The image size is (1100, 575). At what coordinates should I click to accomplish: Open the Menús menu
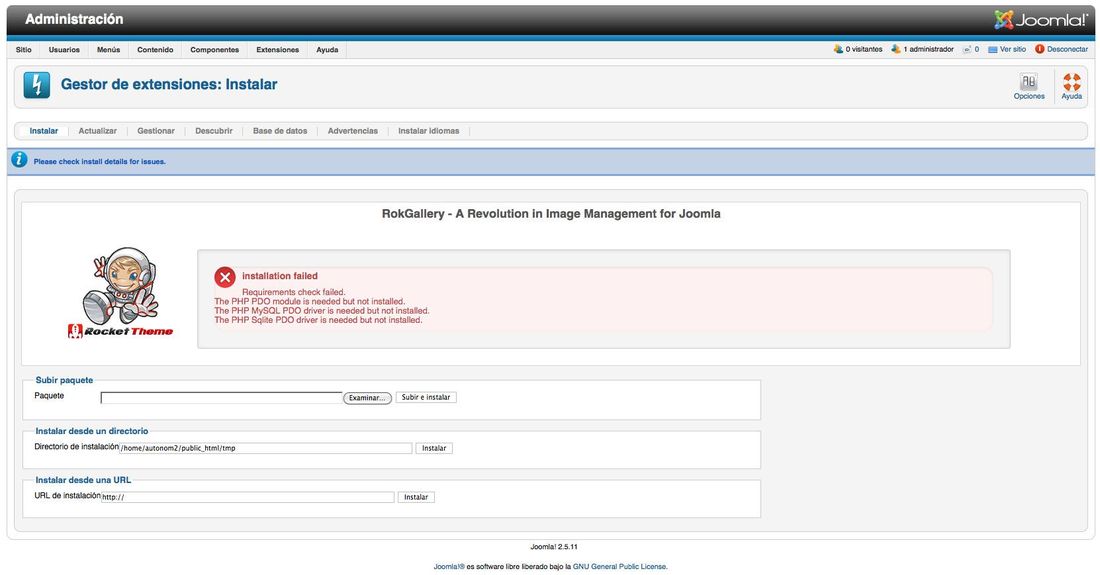click(x=109, y=50)
